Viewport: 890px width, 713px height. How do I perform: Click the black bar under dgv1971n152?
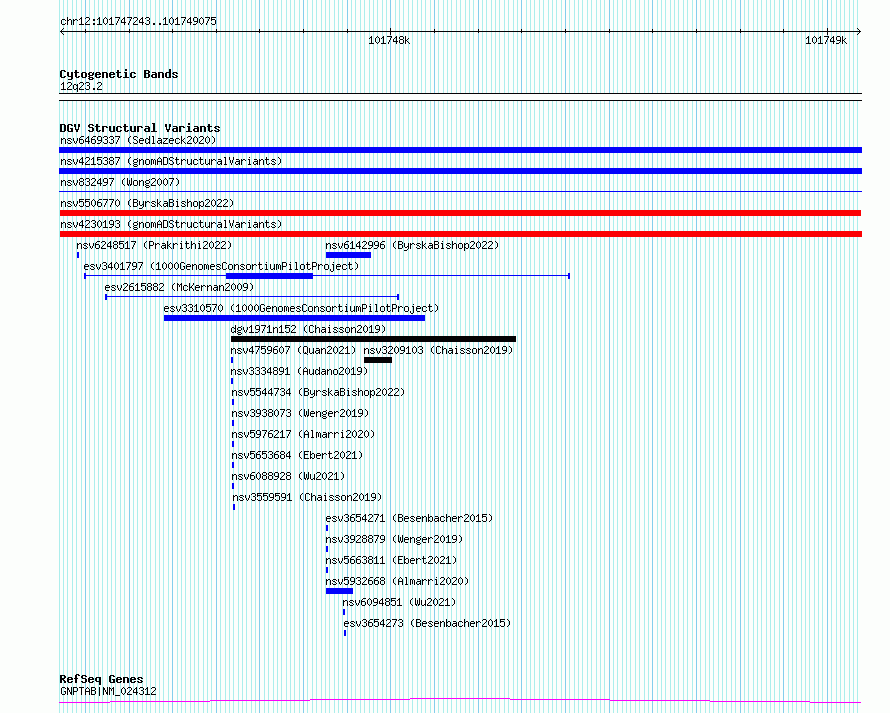click(373, 339)
